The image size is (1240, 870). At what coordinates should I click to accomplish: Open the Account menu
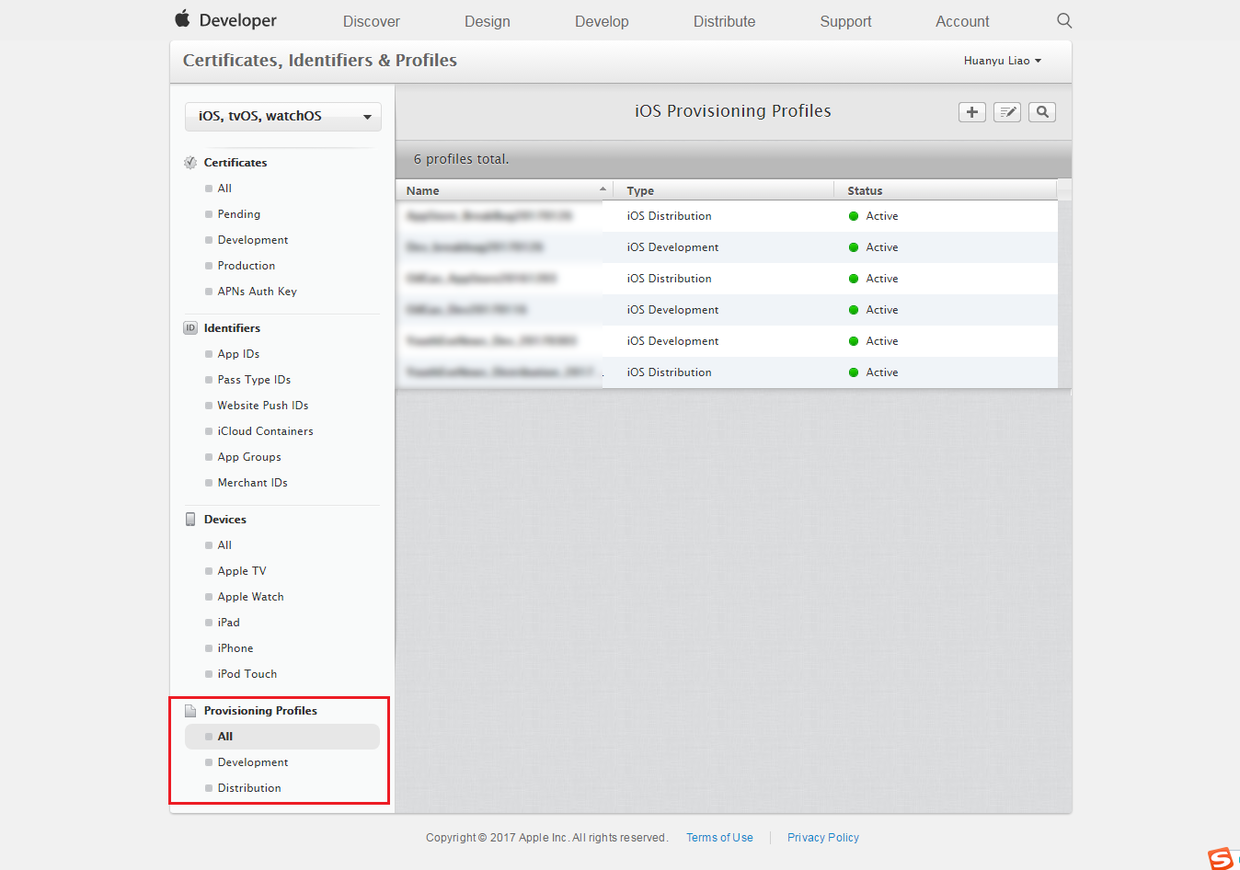tap(962, 21)
